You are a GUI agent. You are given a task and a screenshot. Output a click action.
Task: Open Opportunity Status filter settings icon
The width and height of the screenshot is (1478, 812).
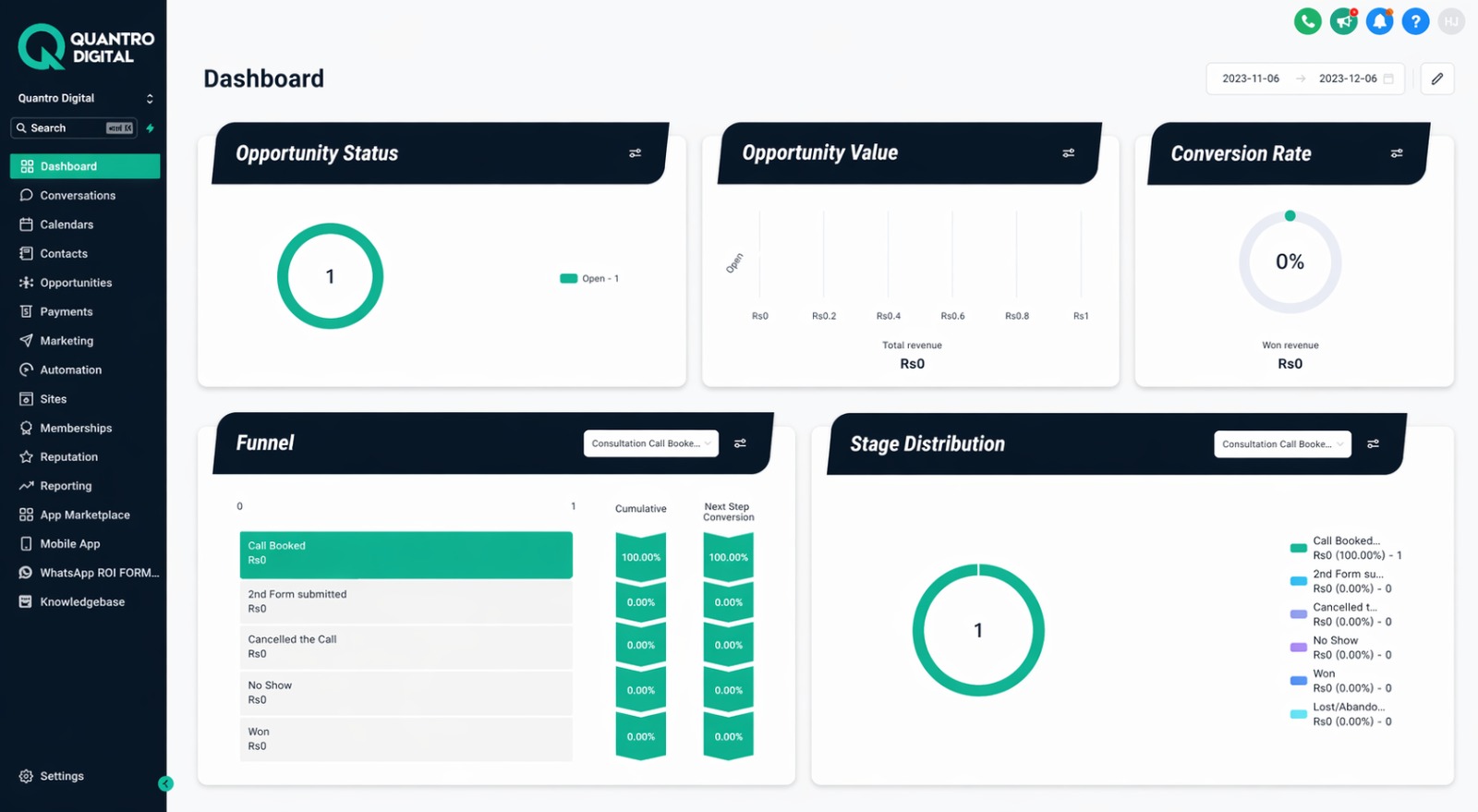(636, 153)
